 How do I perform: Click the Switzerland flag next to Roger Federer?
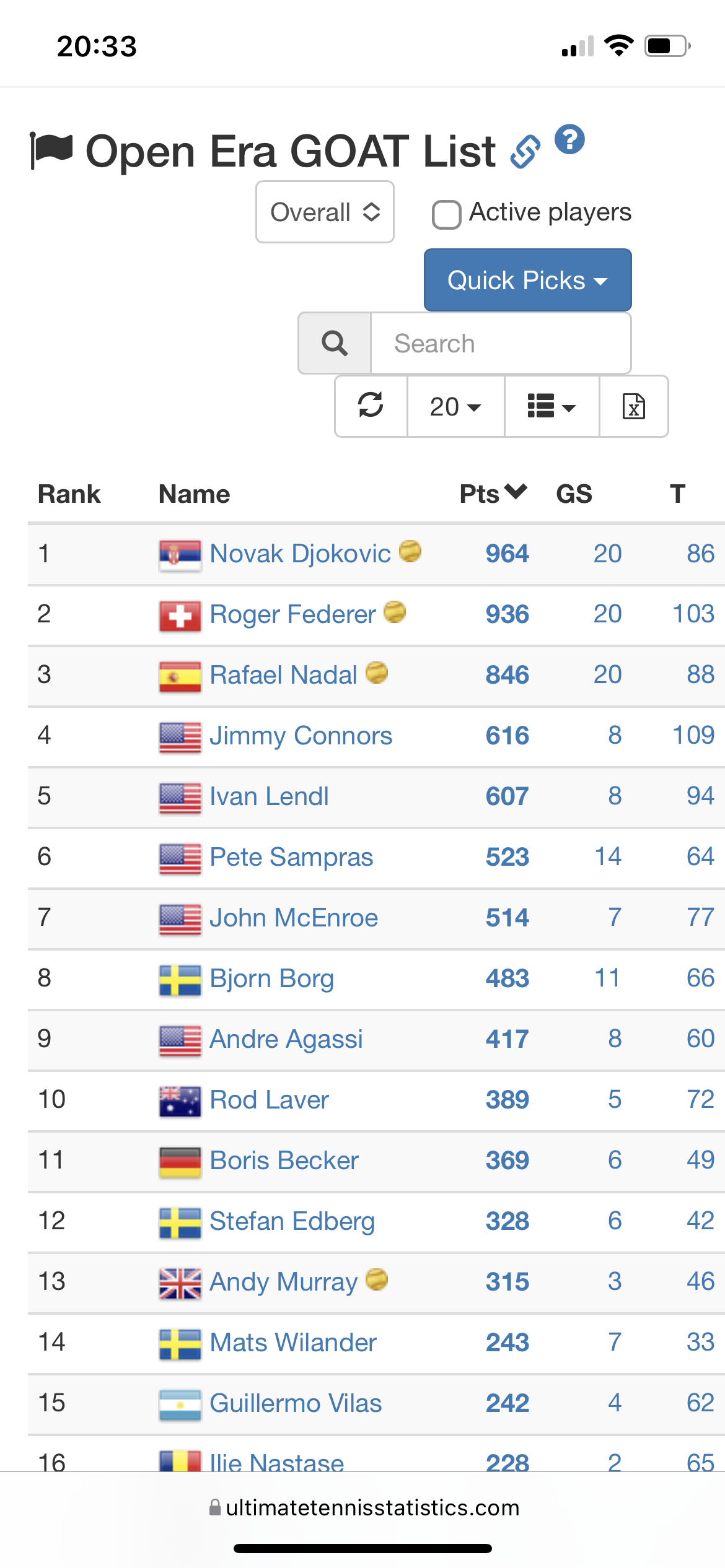pyautogui.click(x=180, y=616)
